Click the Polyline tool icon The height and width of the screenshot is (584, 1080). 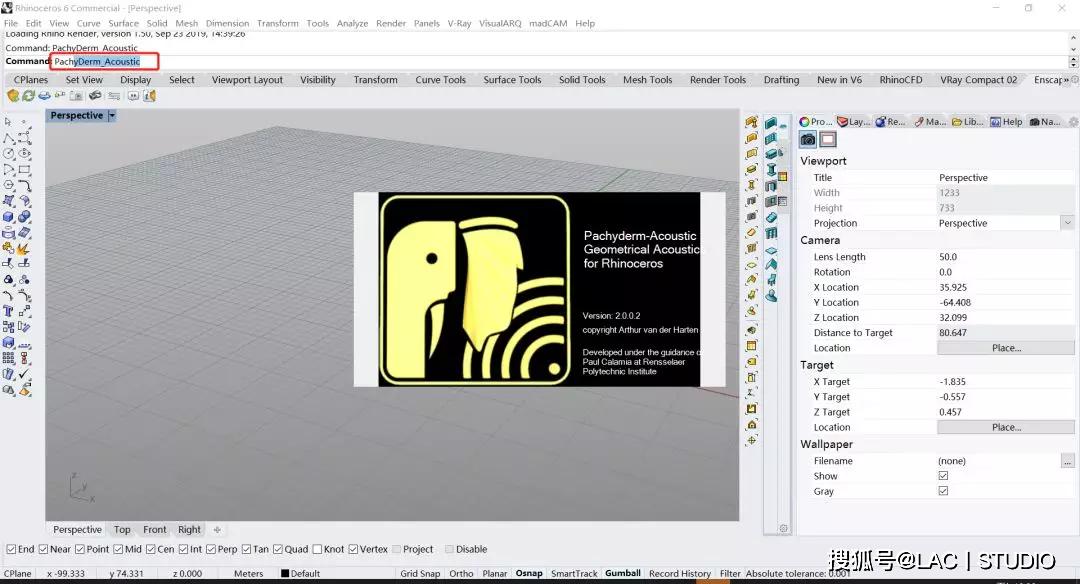coord(8,138)
